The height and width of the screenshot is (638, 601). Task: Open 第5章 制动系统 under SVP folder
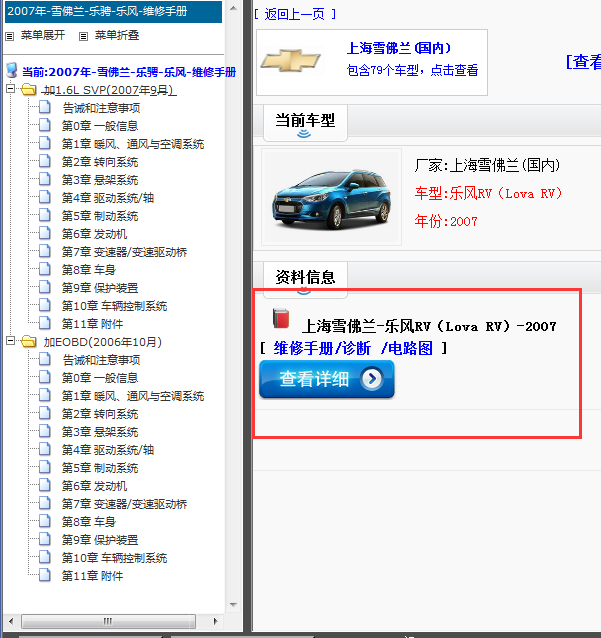(x=100, y=216)
